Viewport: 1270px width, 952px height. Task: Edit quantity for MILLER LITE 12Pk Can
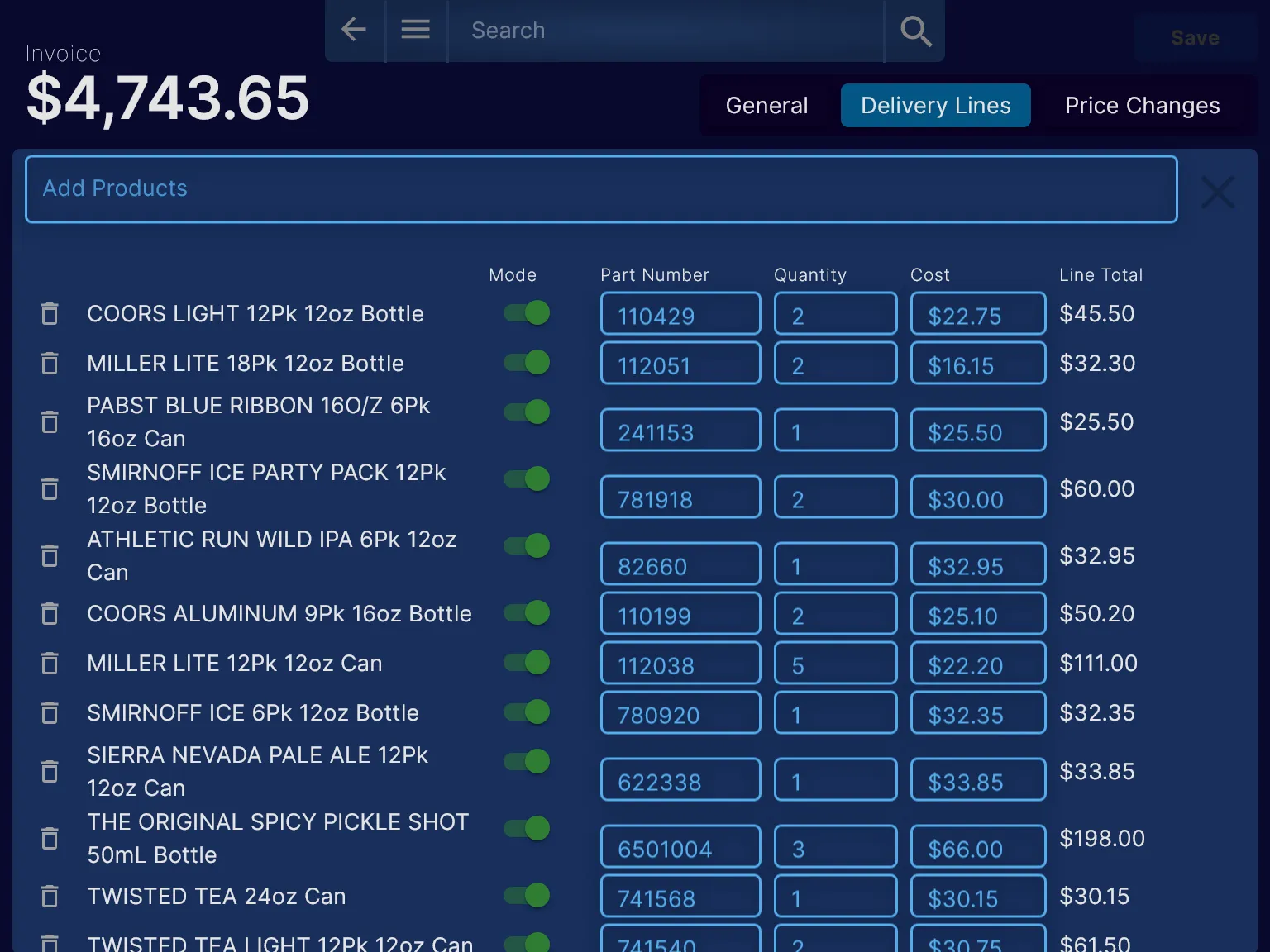point(835,664)
